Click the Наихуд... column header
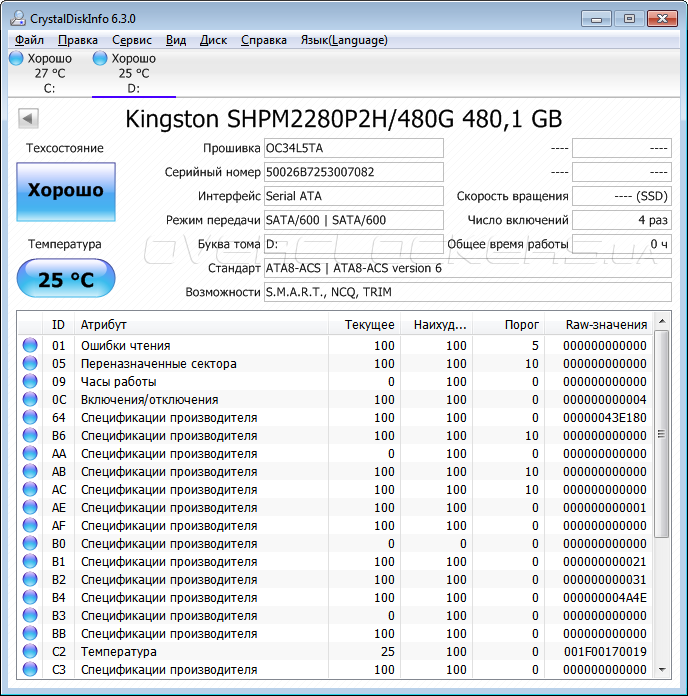The image size is (688, 696). coord(437,324)
